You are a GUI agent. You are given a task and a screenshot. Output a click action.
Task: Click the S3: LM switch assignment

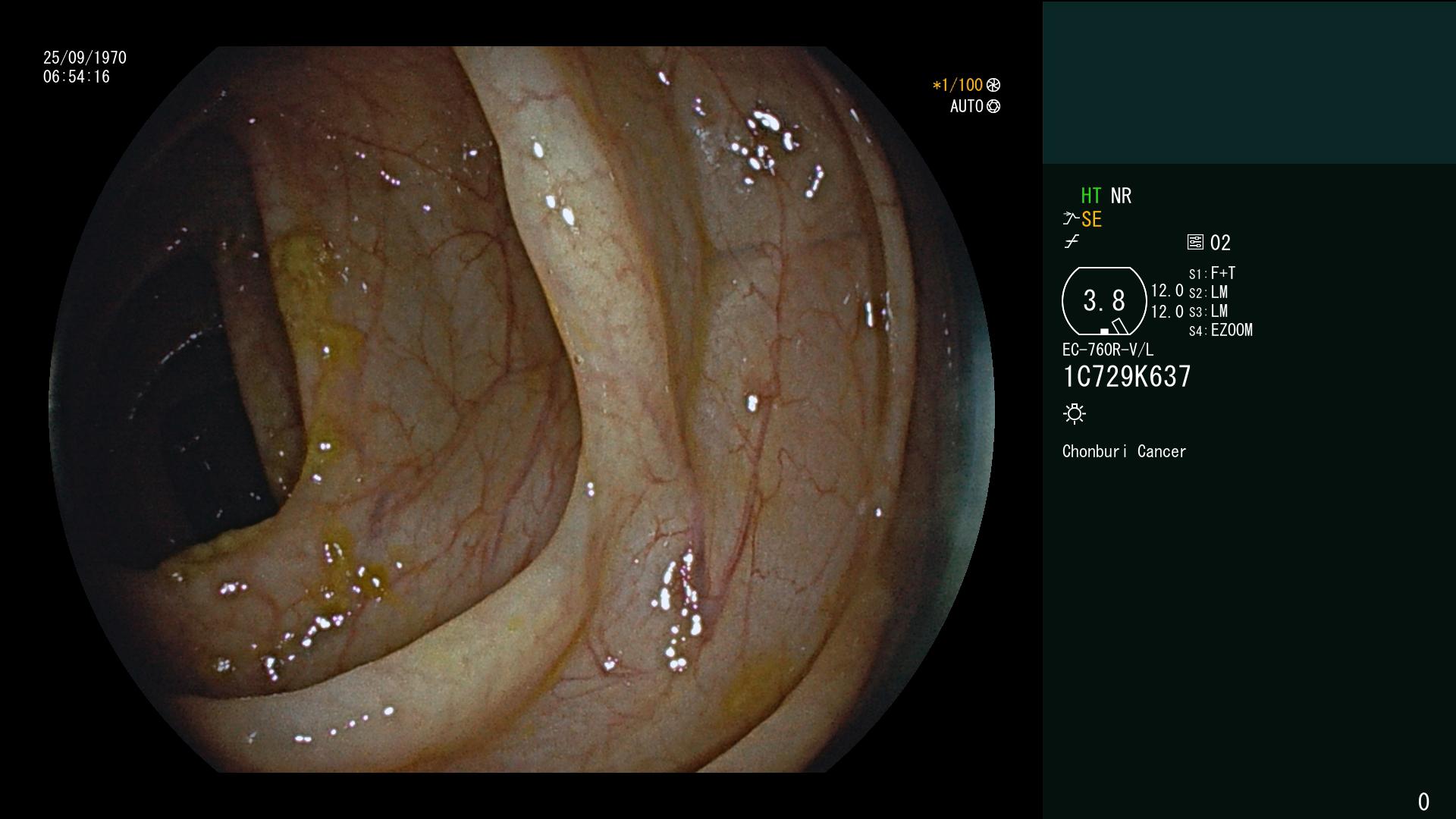point(1208,311)
